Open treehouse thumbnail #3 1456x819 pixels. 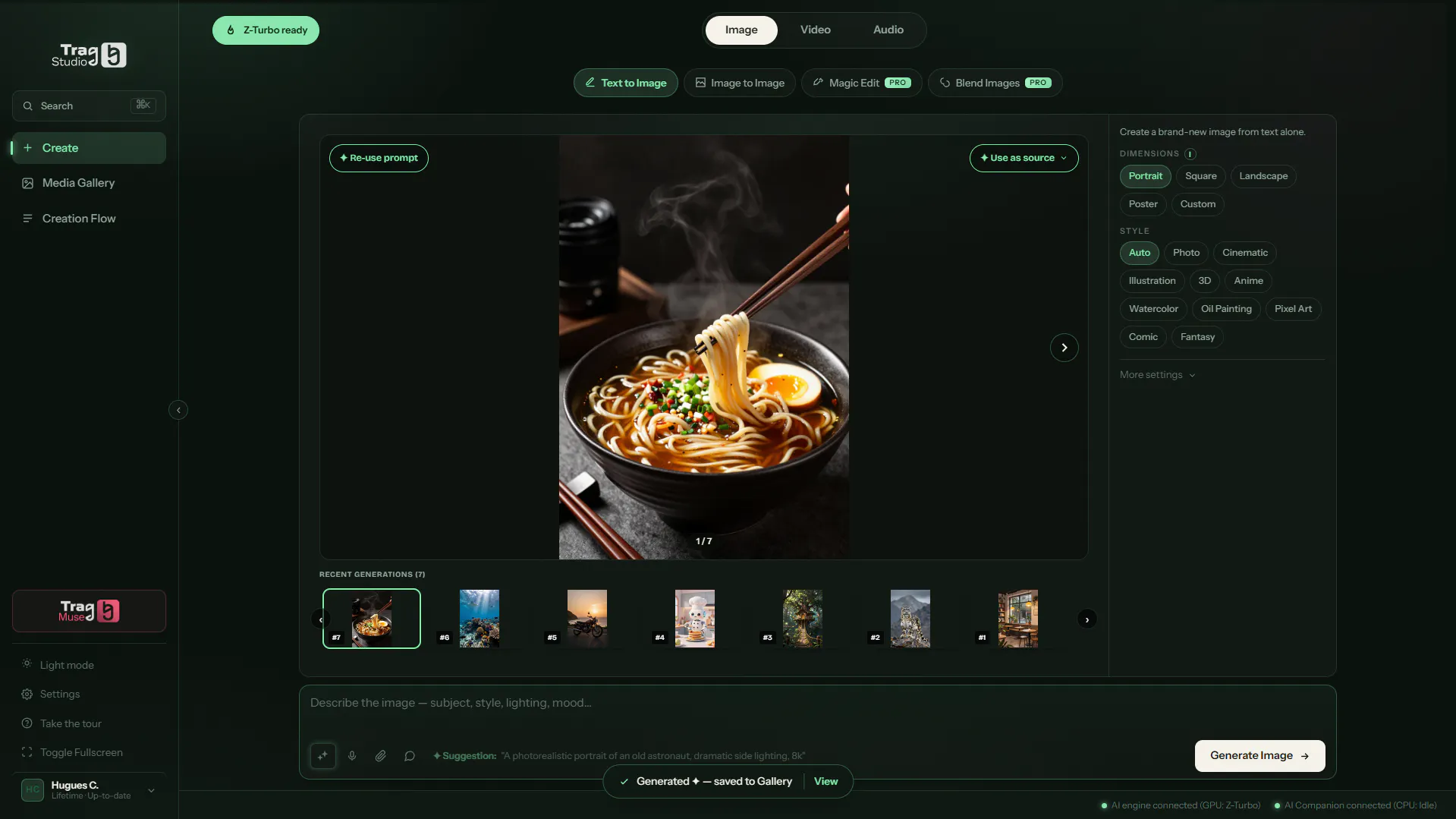pos(803,619)
